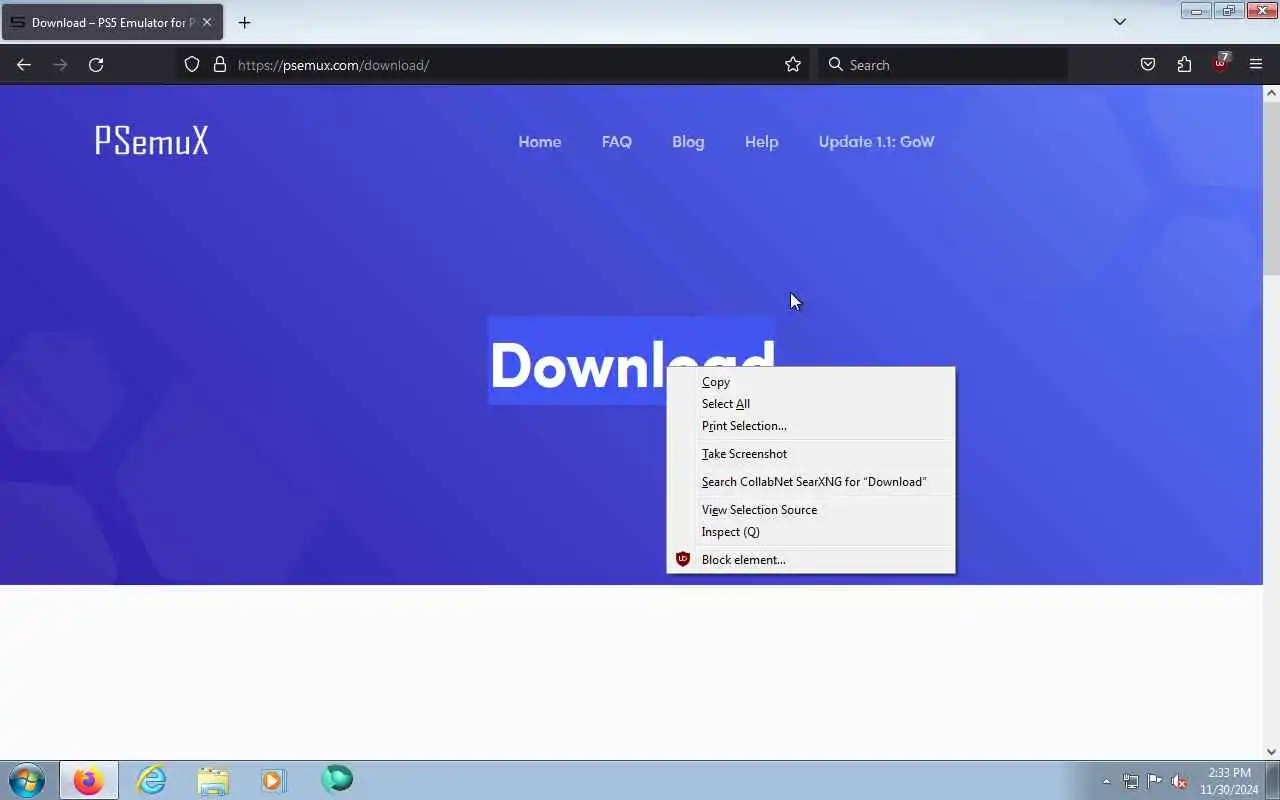This screenshot has height=800, width=1280.
Task: Open Action Center flag tray icon
Action: [1154, 782]
